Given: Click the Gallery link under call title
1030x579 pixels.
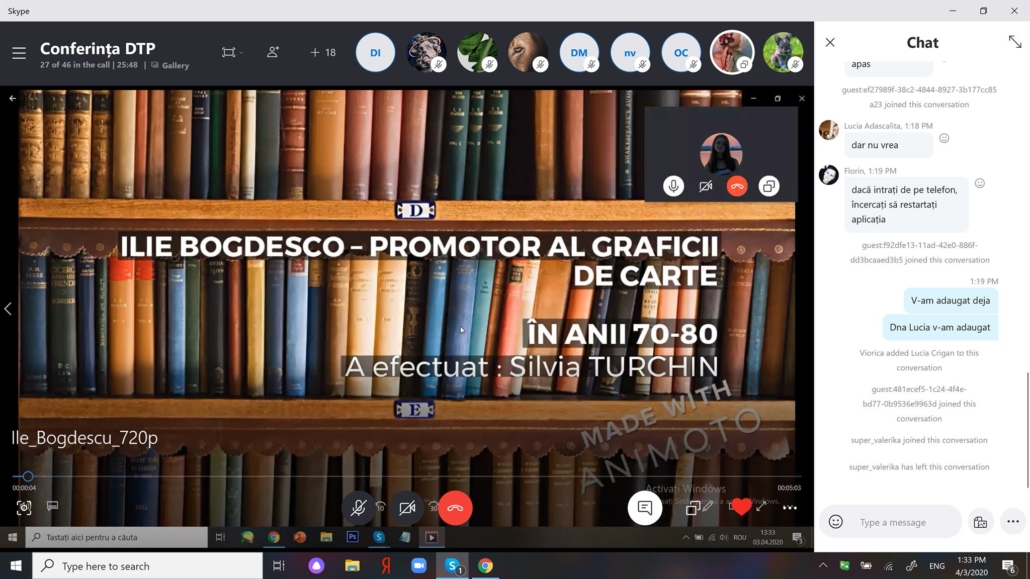Looking at the screenshot, I should (x=175, y=66).
